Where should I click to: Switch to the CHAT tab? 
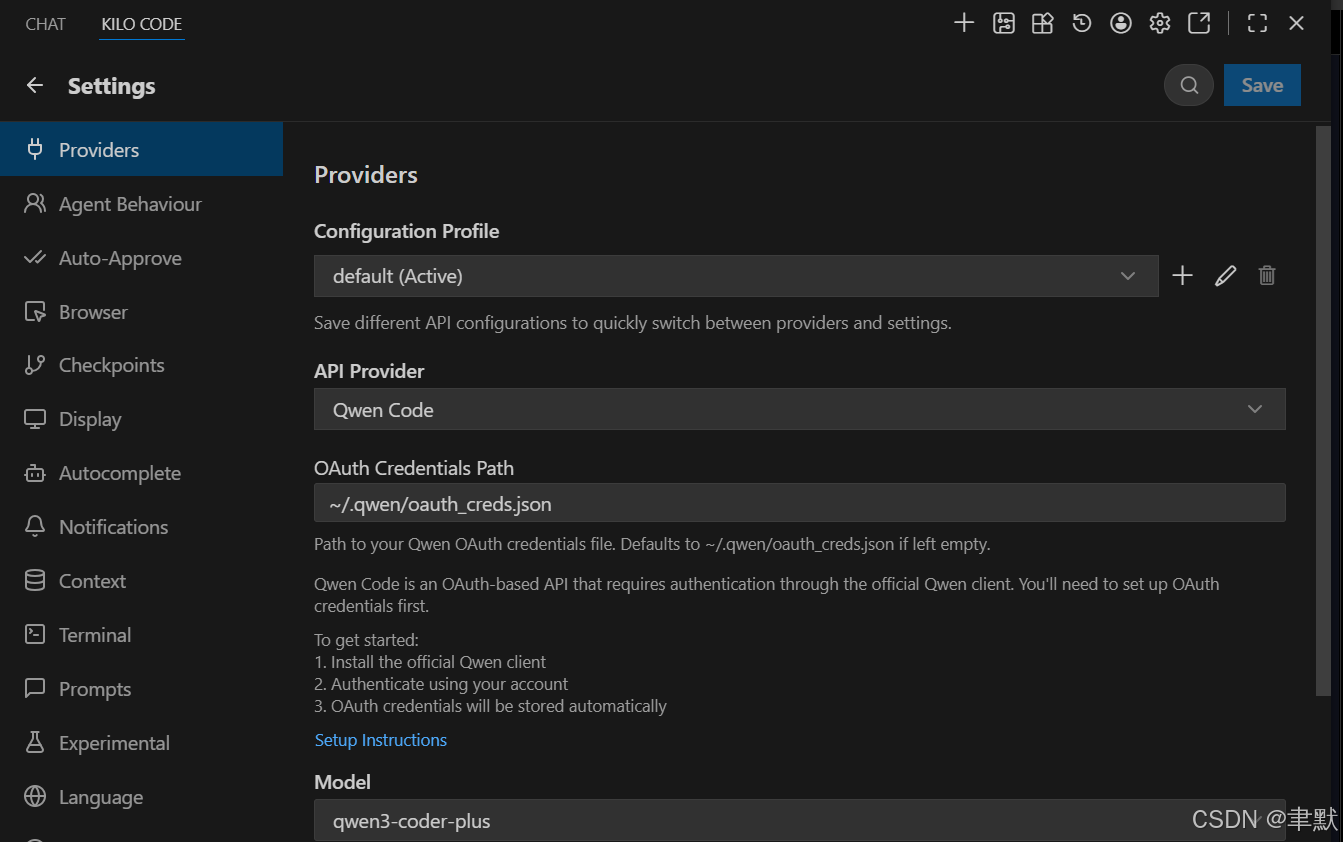click(x=45, y=24)
